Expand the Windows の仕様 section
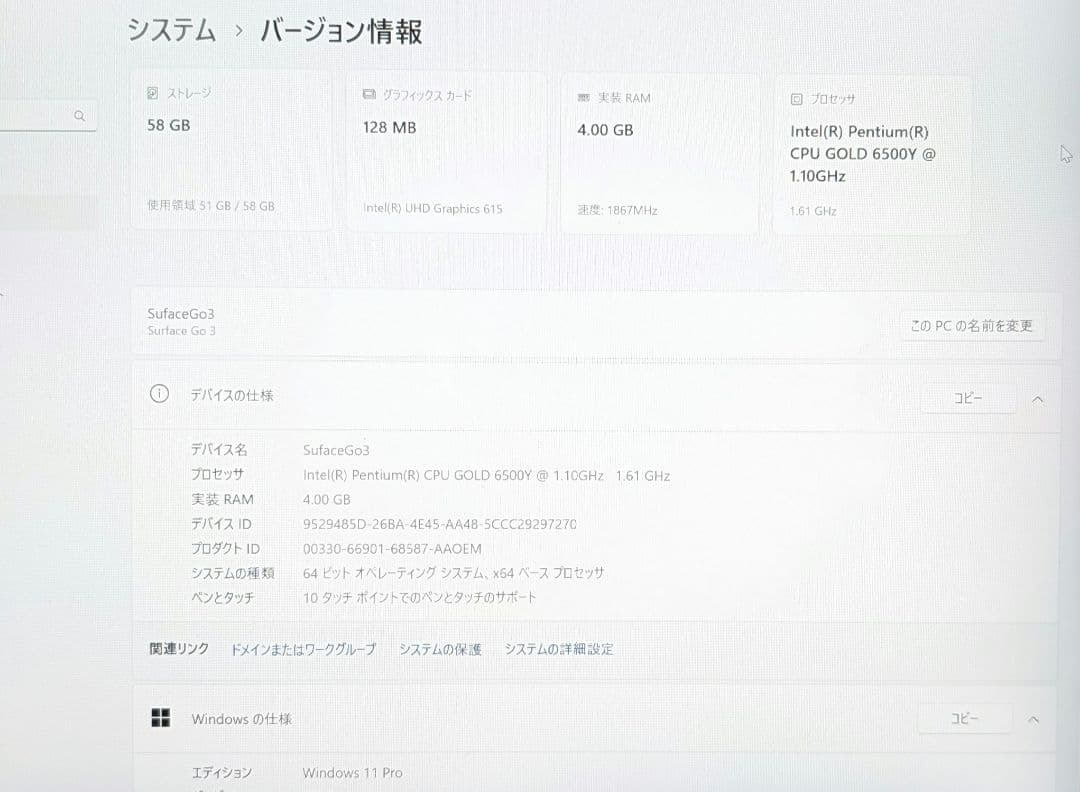This screenshot has height=792, width=1080. (1033, 719)
